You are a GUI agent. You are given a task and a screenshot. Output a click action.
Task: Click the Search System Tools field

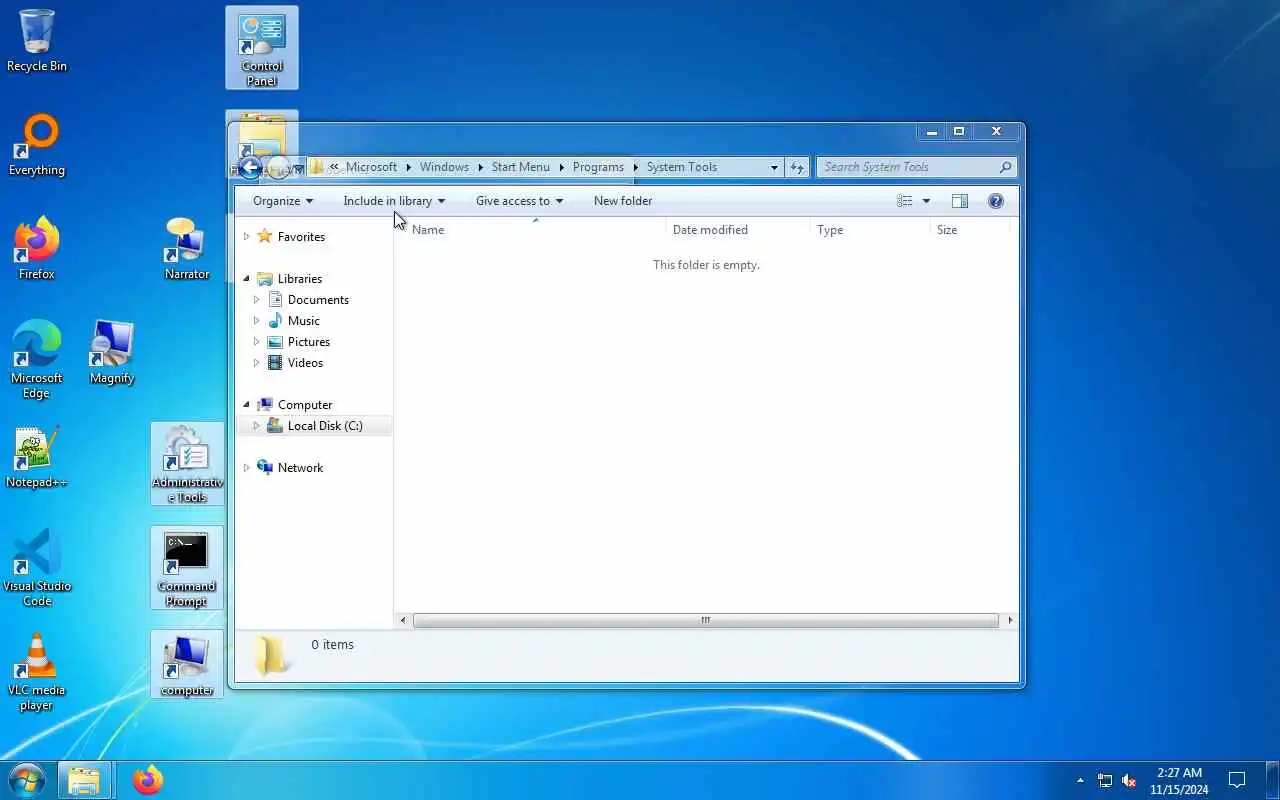tap(907, 167)
